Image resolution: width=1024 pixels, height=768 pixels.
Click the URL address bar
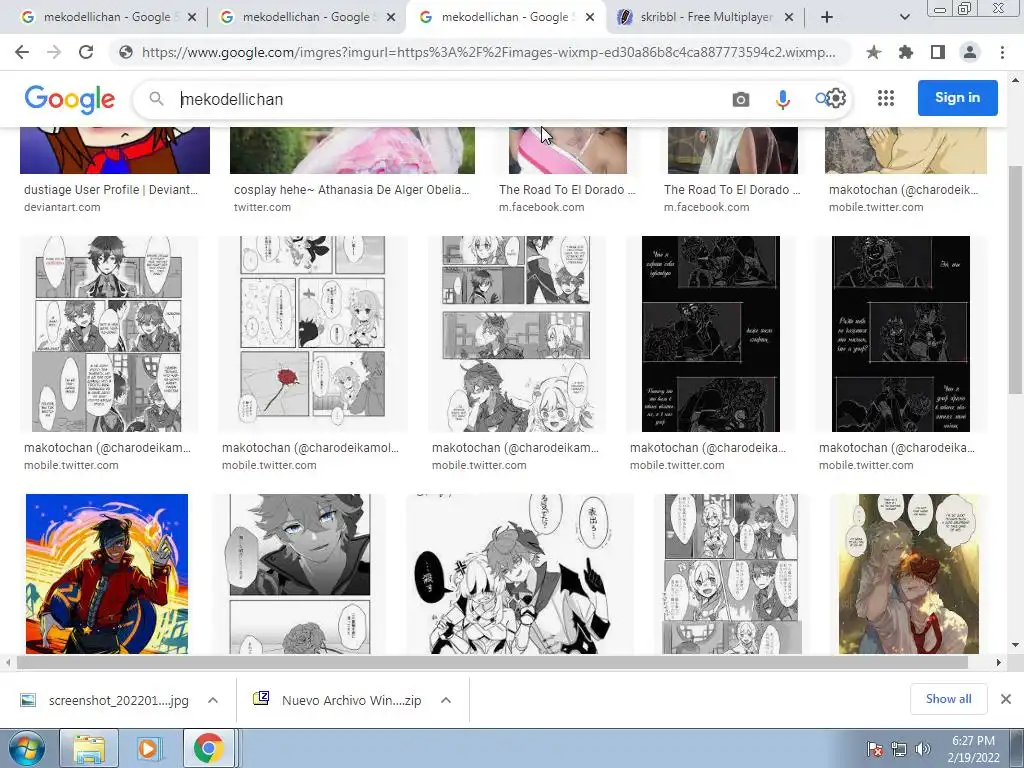click(x=488, y=52)
